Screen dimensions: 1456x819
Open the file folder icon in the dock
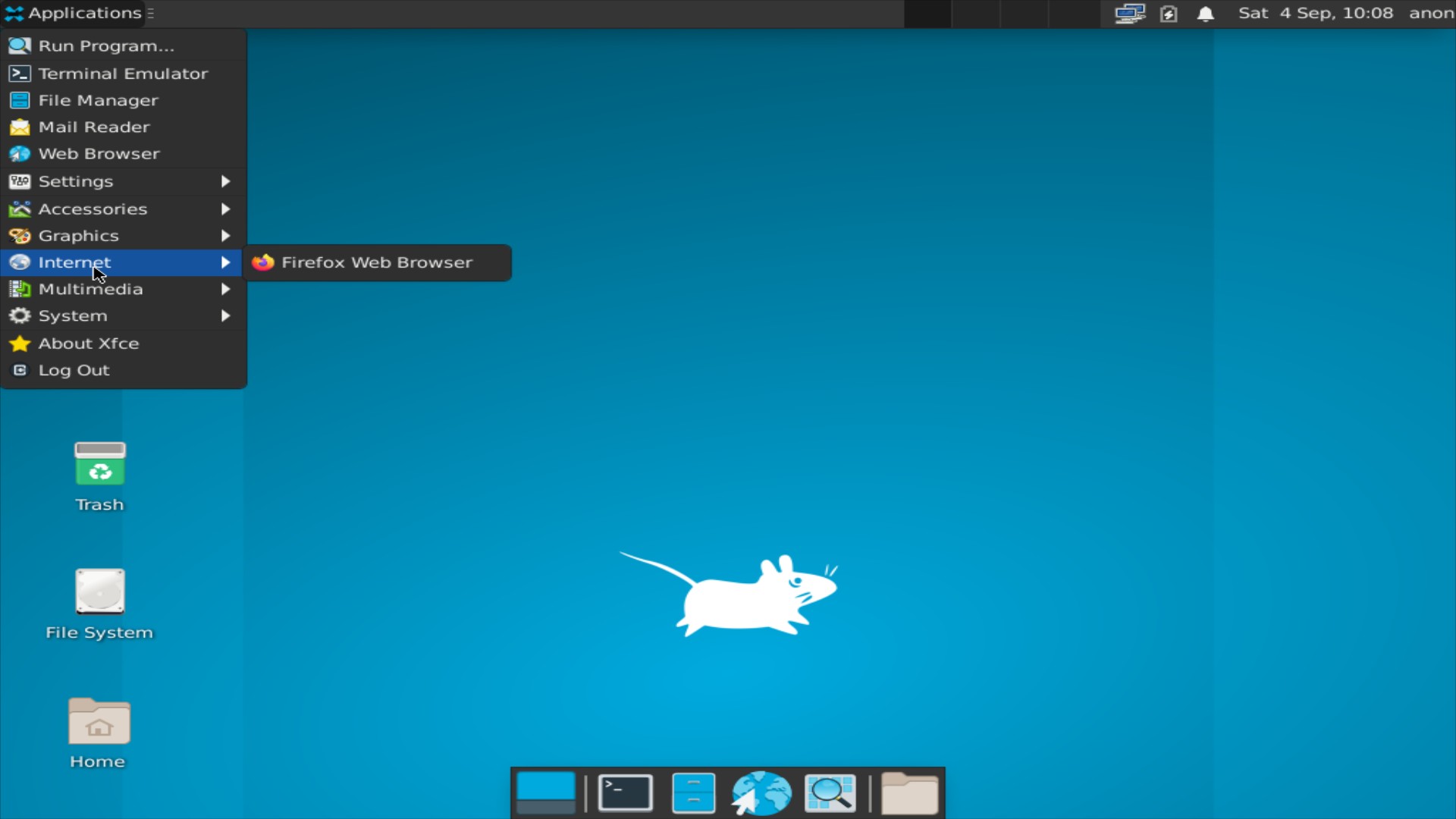(909, 792)
